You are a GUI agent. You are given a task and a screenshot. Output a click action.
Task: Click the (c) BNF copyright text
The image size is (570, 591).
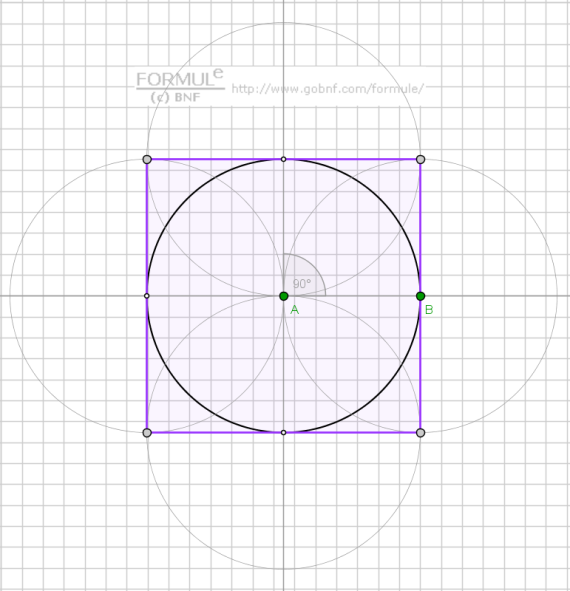tap(175, 97)
